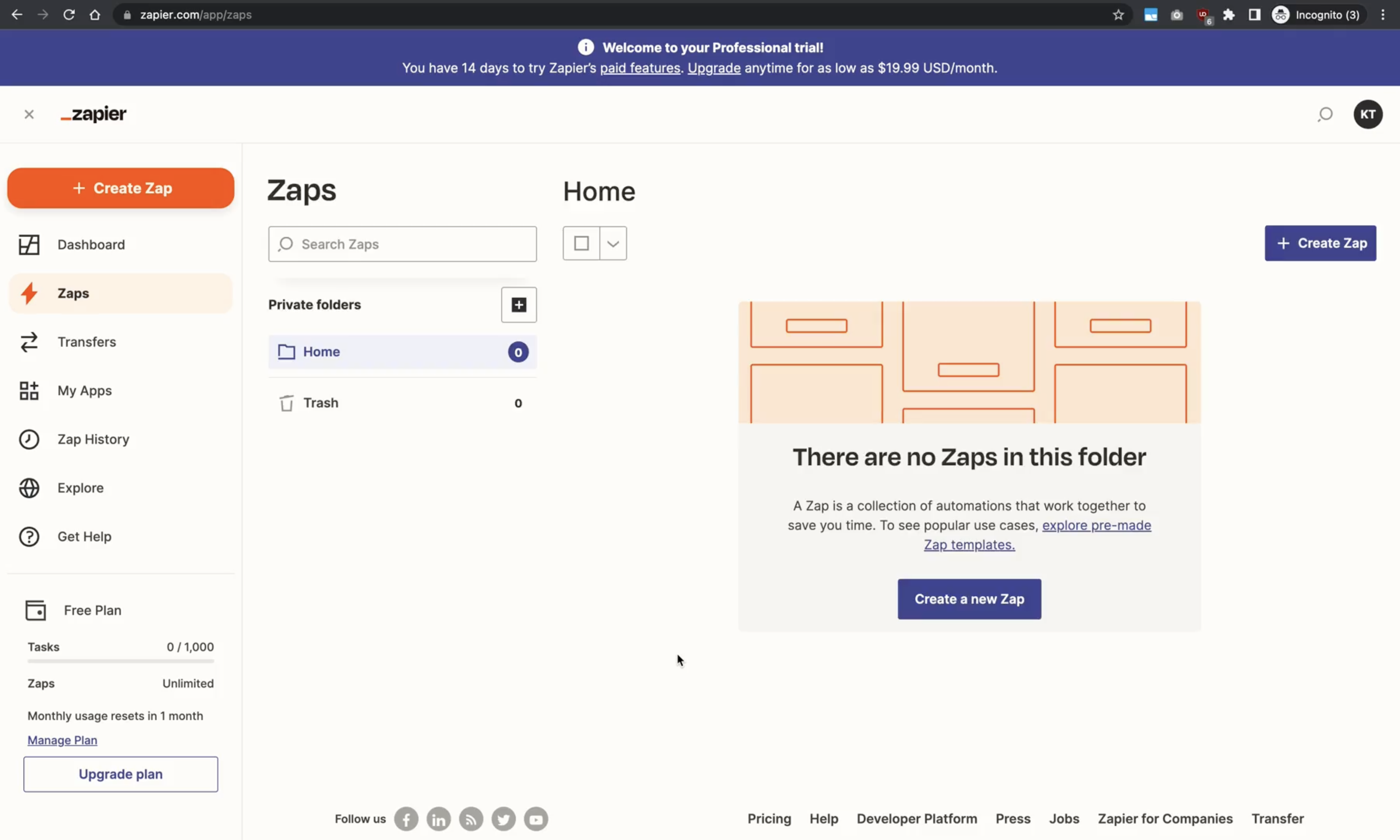The image size is (1400, 840).
Task: Reload the page in the browser
Action: tap(69, 15)
